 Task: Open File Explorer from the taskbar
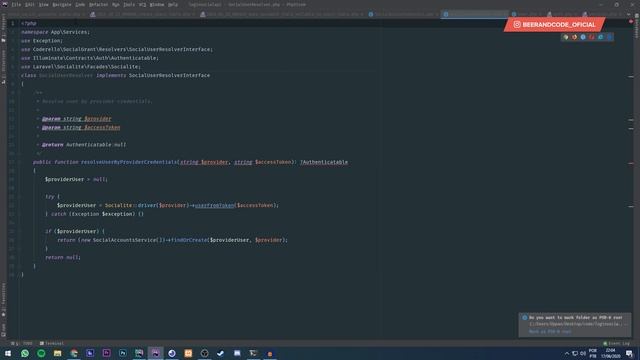(58, 353)
